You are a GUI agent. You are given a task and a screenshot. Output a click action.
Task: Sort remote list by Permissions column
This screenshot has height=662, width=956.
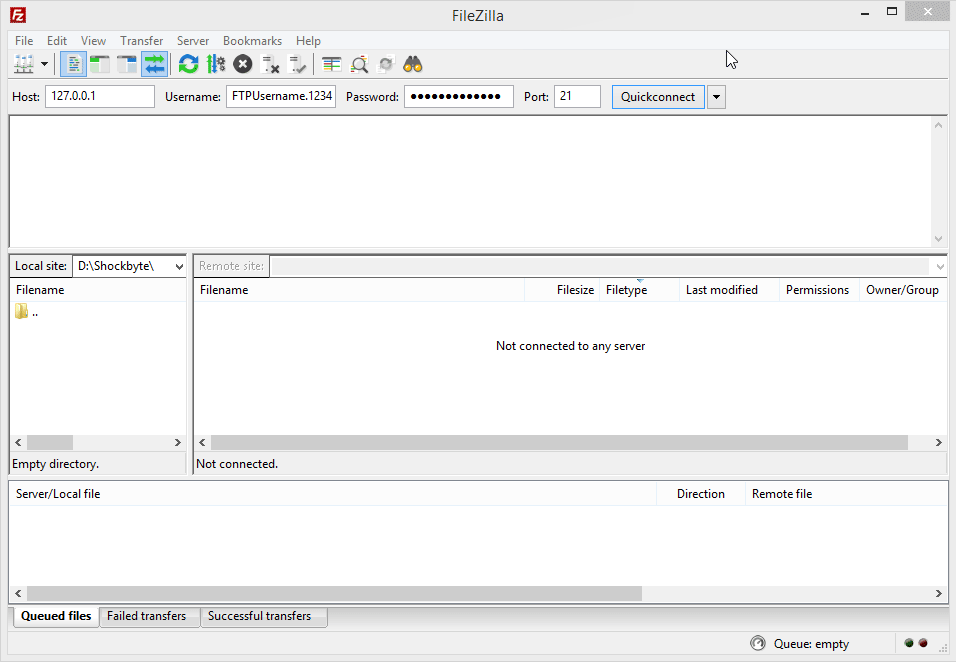819,290
